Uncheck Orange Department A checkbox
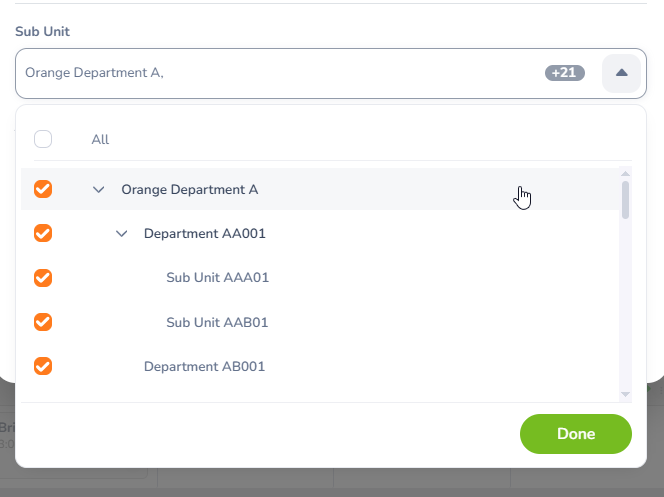Viewport: 664px width, 497px height. pyautogui.click(x=43, y=189)
